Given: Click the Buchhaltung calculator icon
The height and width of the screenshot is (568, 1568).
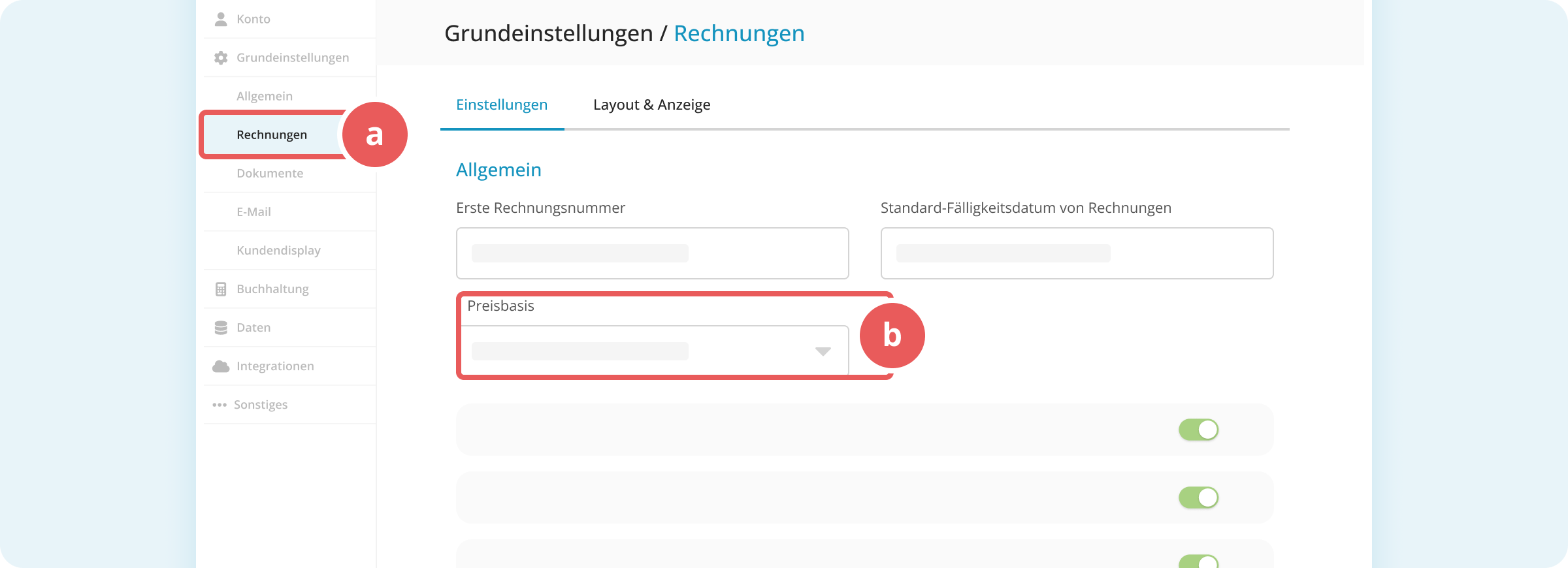Looking at the screenshot, I should pyautogui.click(x=221, y=288).
